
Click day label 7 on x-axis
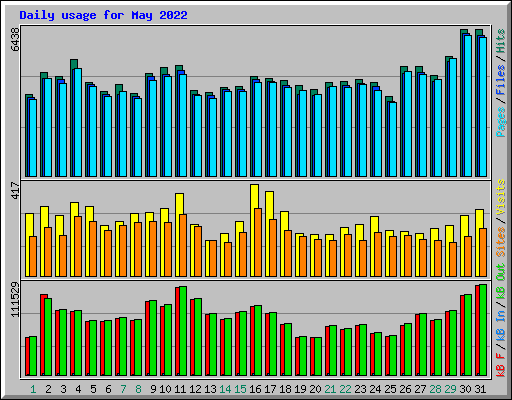pos(123,389)
